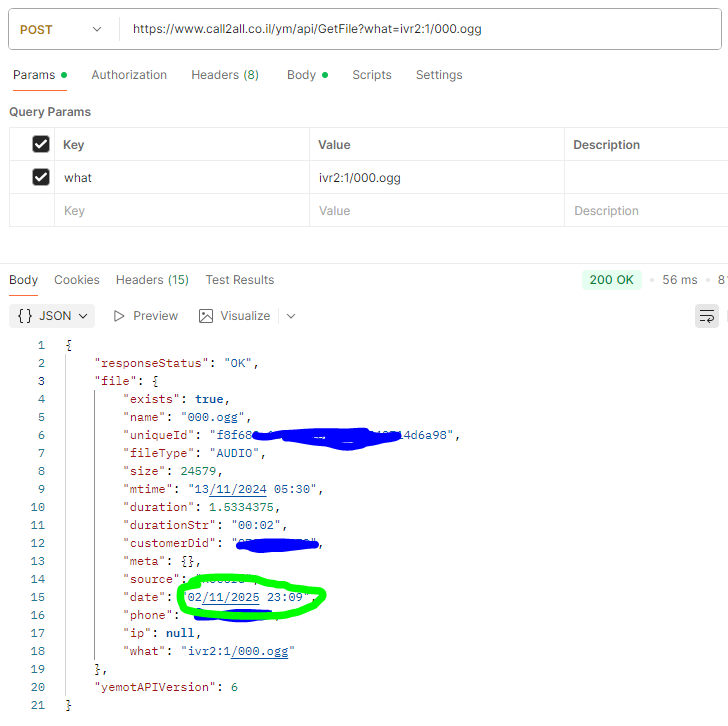Click the request URL input field

[420, 29]
